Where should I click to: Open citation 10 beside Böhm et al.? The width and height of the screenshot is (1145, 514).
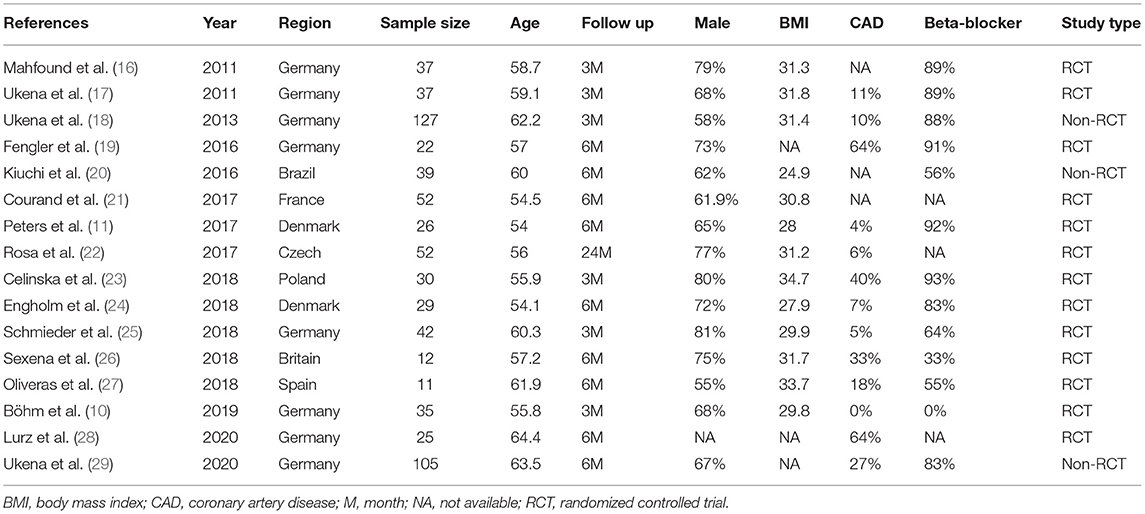click(x=102, y=411)
